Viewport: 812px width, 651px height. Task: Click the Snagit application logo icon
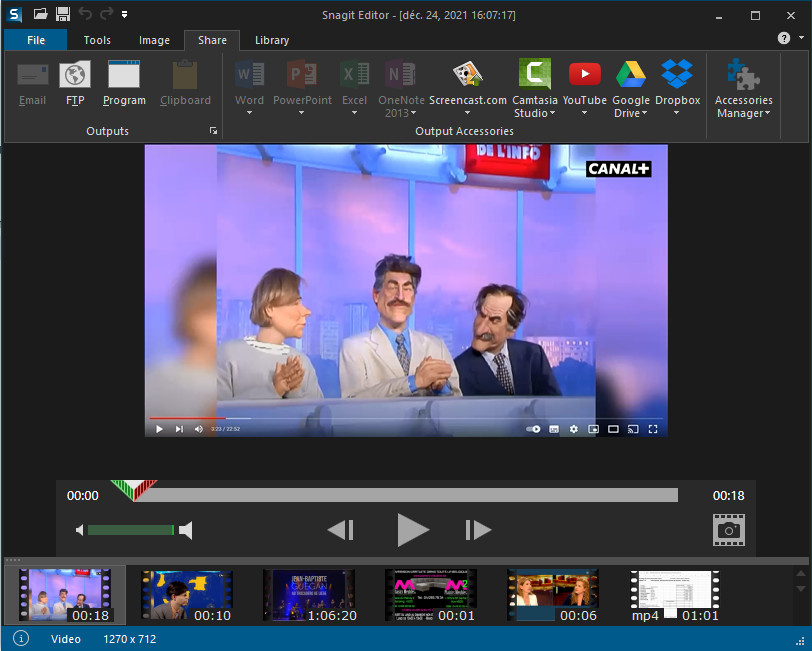16,15
